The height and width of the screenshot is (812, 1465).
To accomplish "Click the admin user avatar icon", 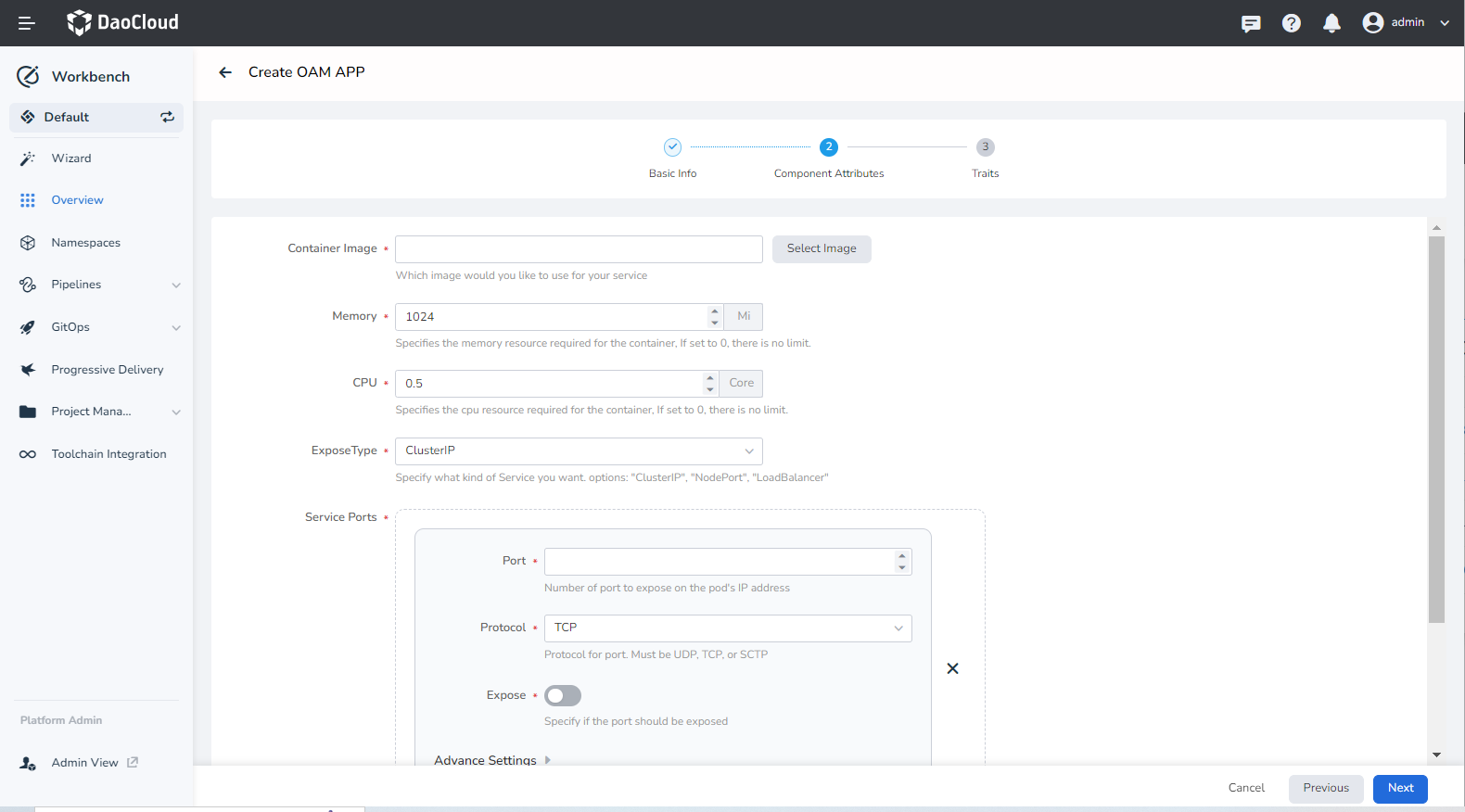I will [1372, 23].
